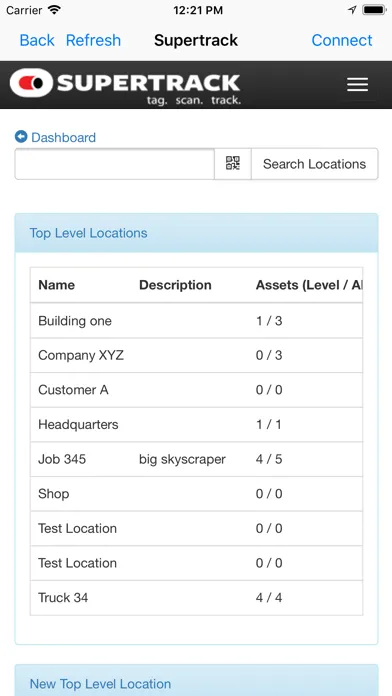
Task: Tap the Wi-Fi signal icon
Action: pyautogui.click(x=55, y=10)
